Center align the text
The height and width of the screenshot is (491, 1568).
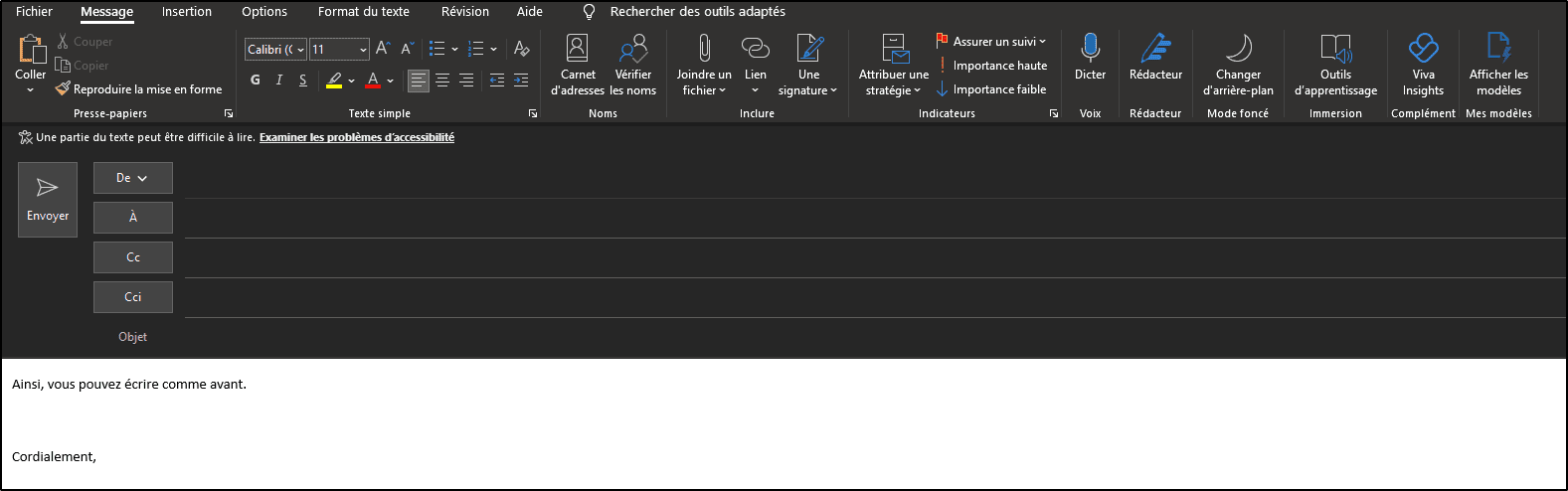442,81
